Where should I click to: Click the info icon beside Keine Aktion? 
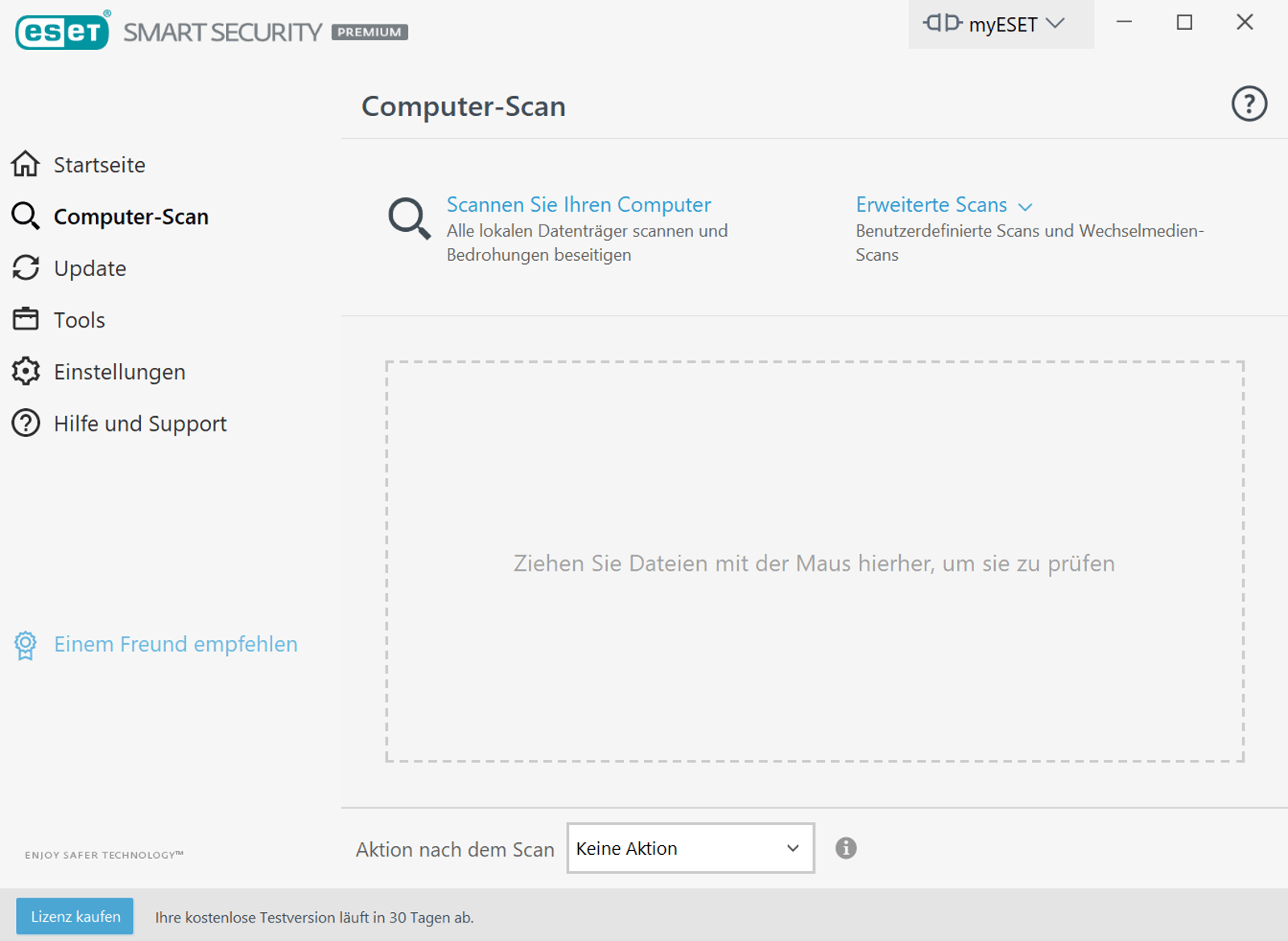pos(846,848)
